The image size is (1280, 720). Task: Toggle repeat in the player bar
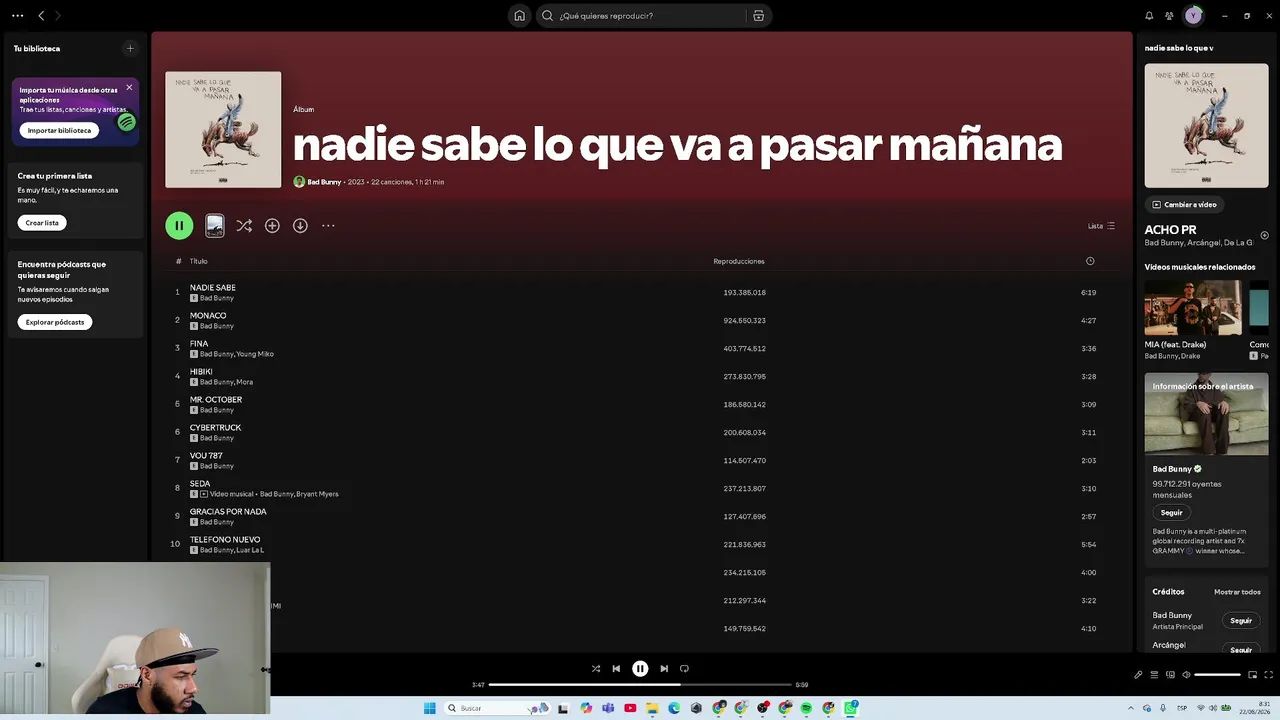pyautogui.click(x=684, y=669)
